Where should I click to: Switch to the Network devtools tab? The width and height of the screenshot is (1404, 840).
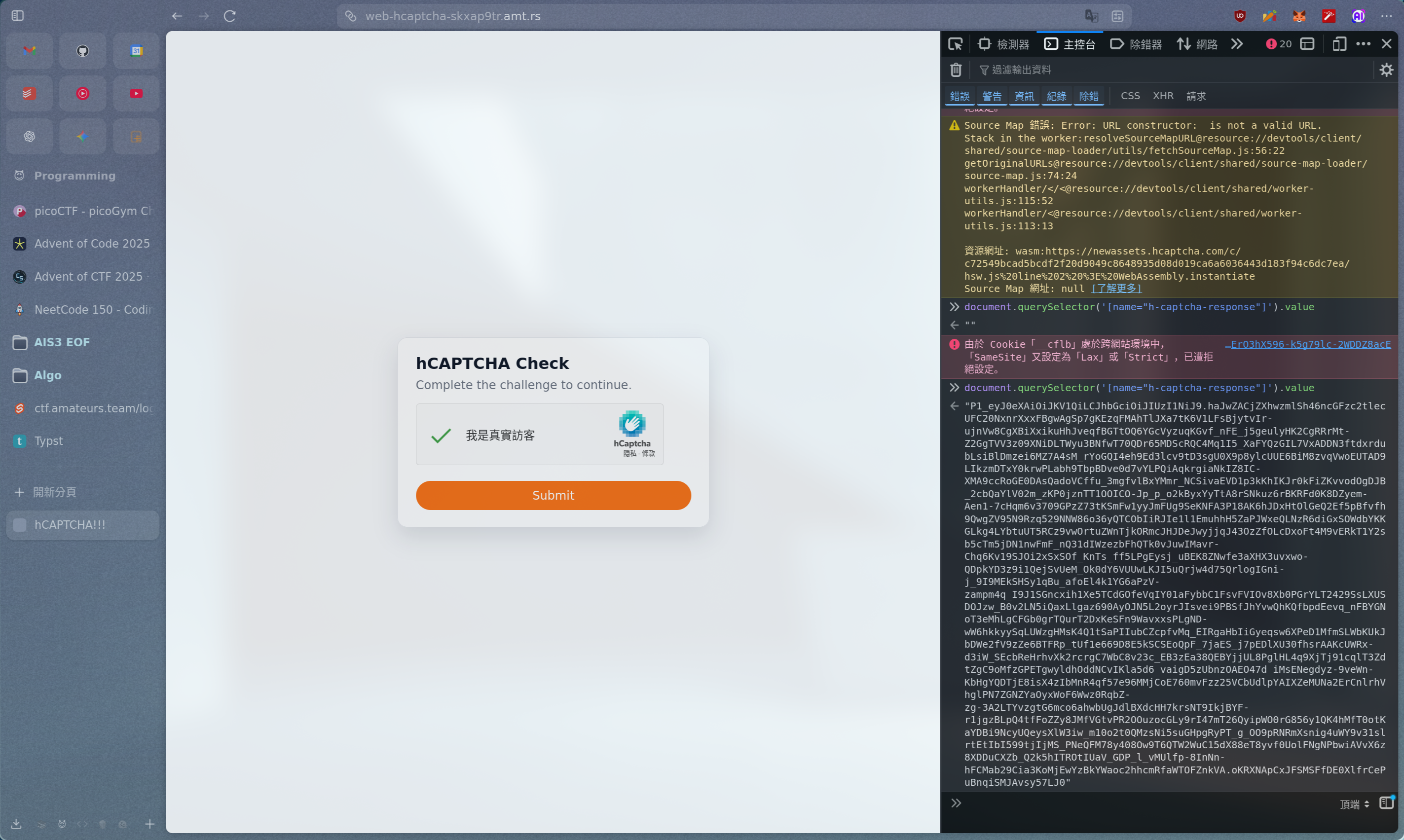pyautogui.click(x=1197, y=44)
